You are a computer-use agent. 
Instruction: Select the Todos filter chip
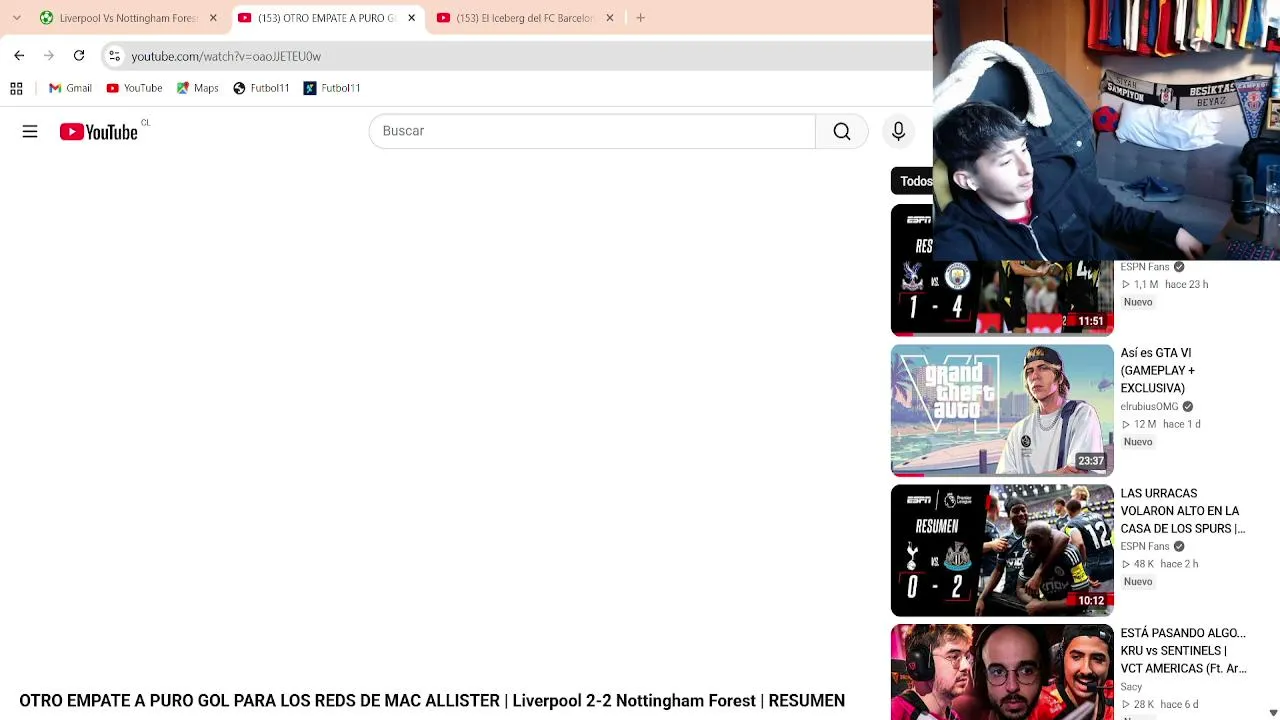coord(914,181)
